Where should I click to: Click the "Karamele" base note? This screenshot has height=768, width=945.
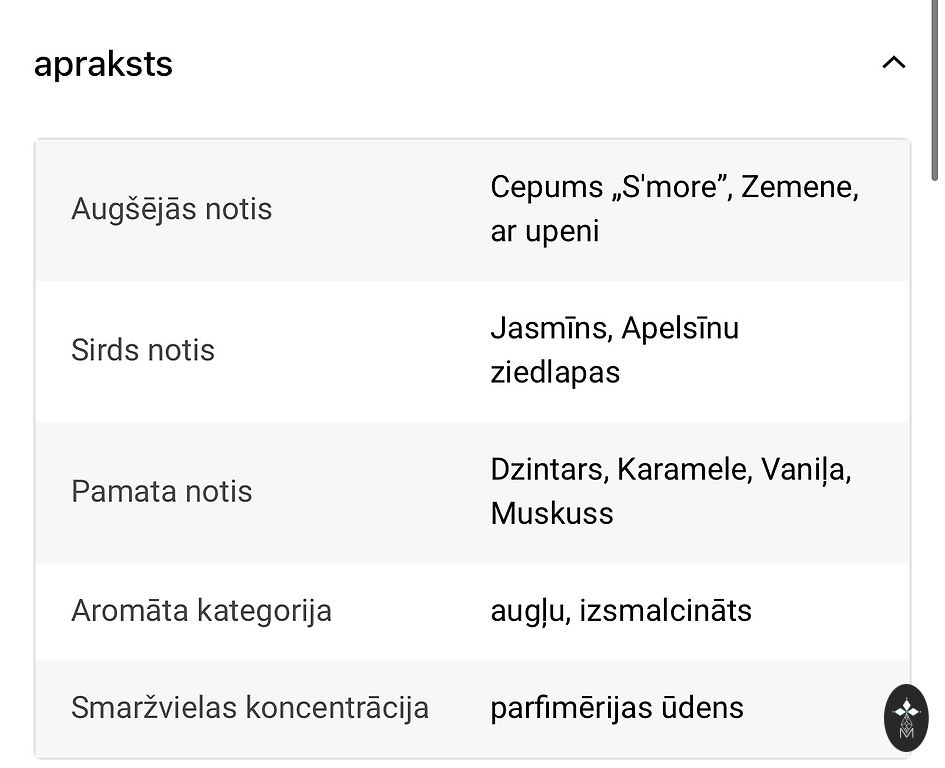coord(683,469)
